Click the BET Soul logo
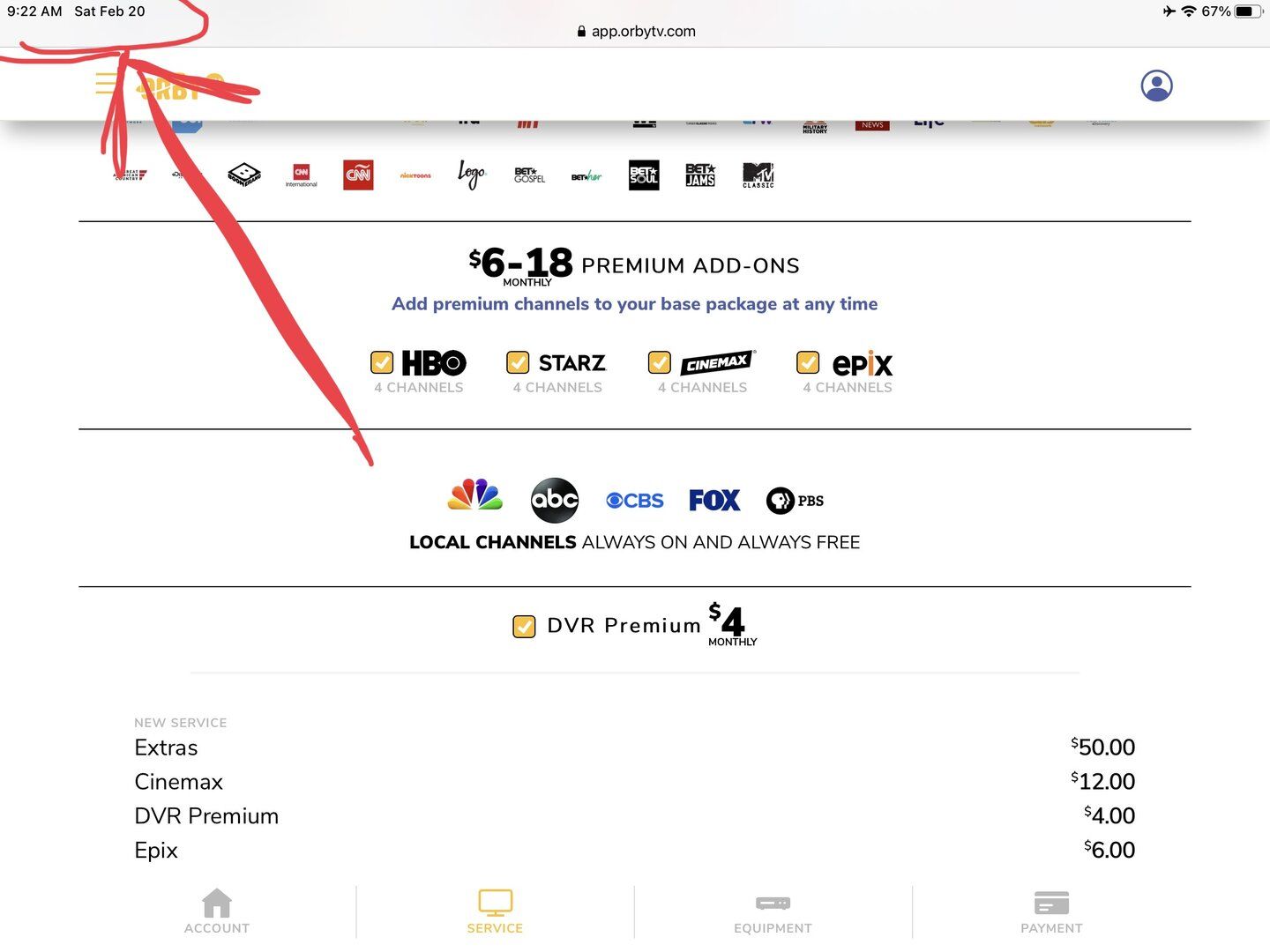The image size is (1270, 952). 644,175
